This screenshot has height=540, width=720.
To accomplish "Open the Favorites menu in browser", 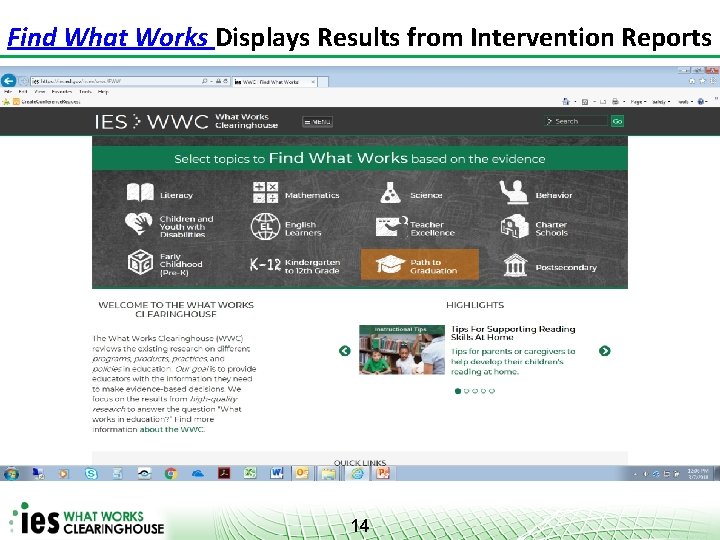I will (62, 92).
